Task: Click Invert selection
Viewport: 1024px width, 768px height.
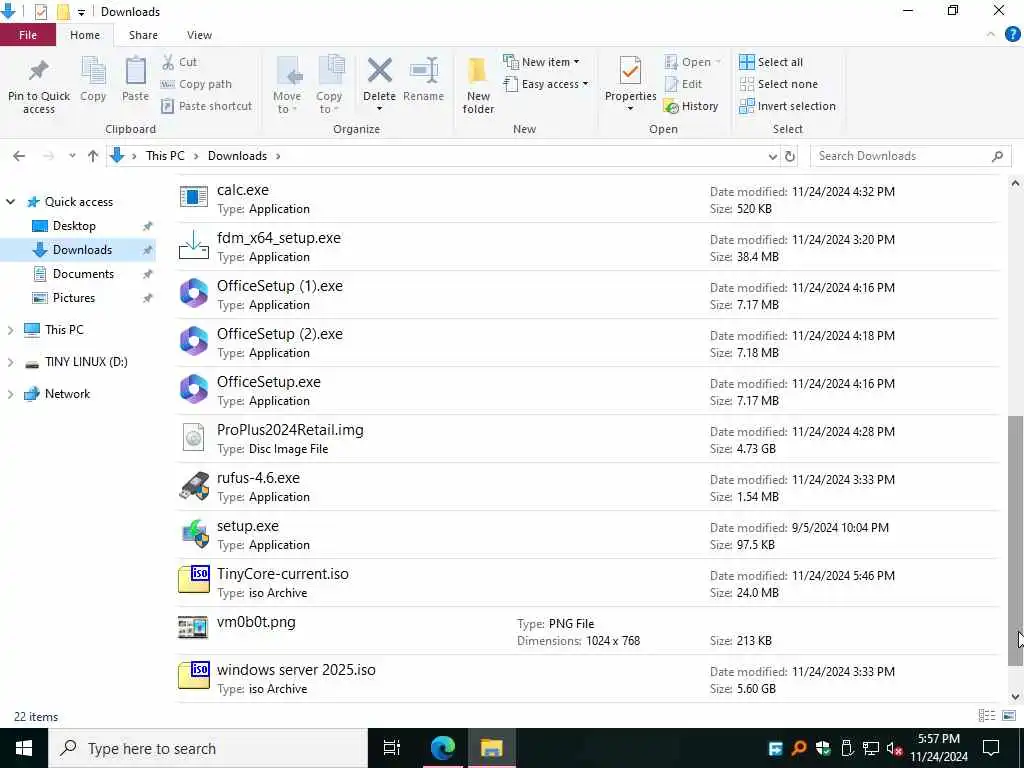Action: pyautogui.click(x=788, y=106)
